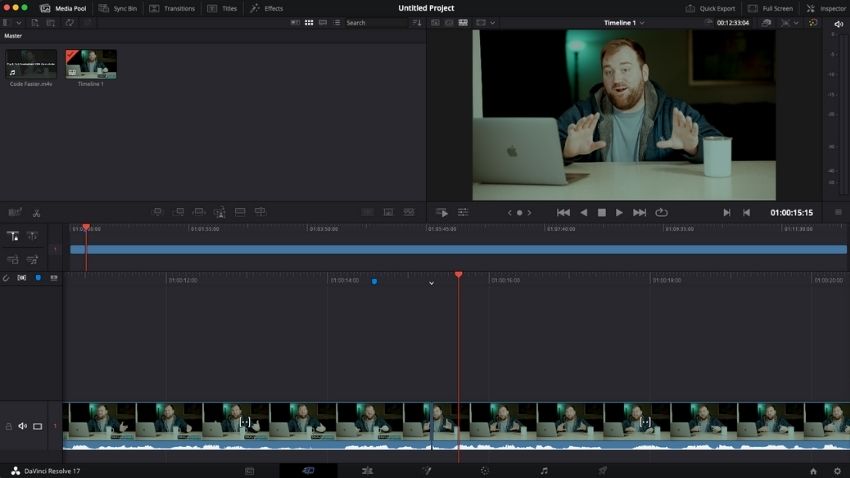Click the Sync Clips icon
Viewport: 850px width, 478px height.
coord(69,23)
